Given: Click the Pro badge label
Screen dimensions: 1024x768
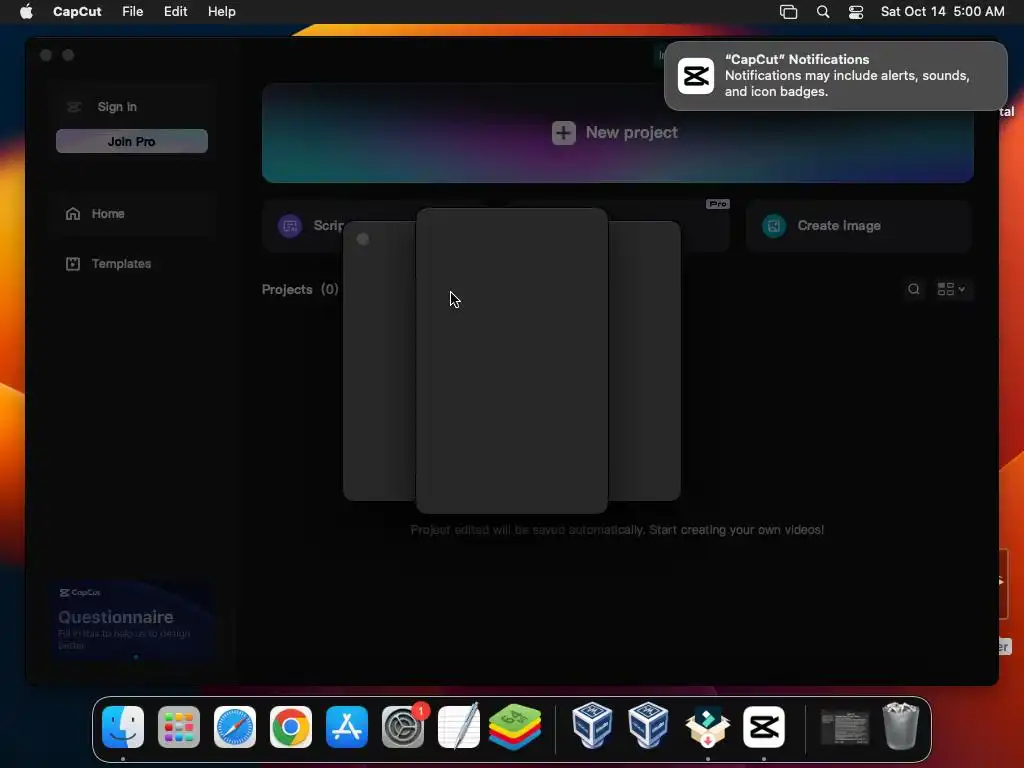Looking at the screenshot, I should click(x=718, y=204).
